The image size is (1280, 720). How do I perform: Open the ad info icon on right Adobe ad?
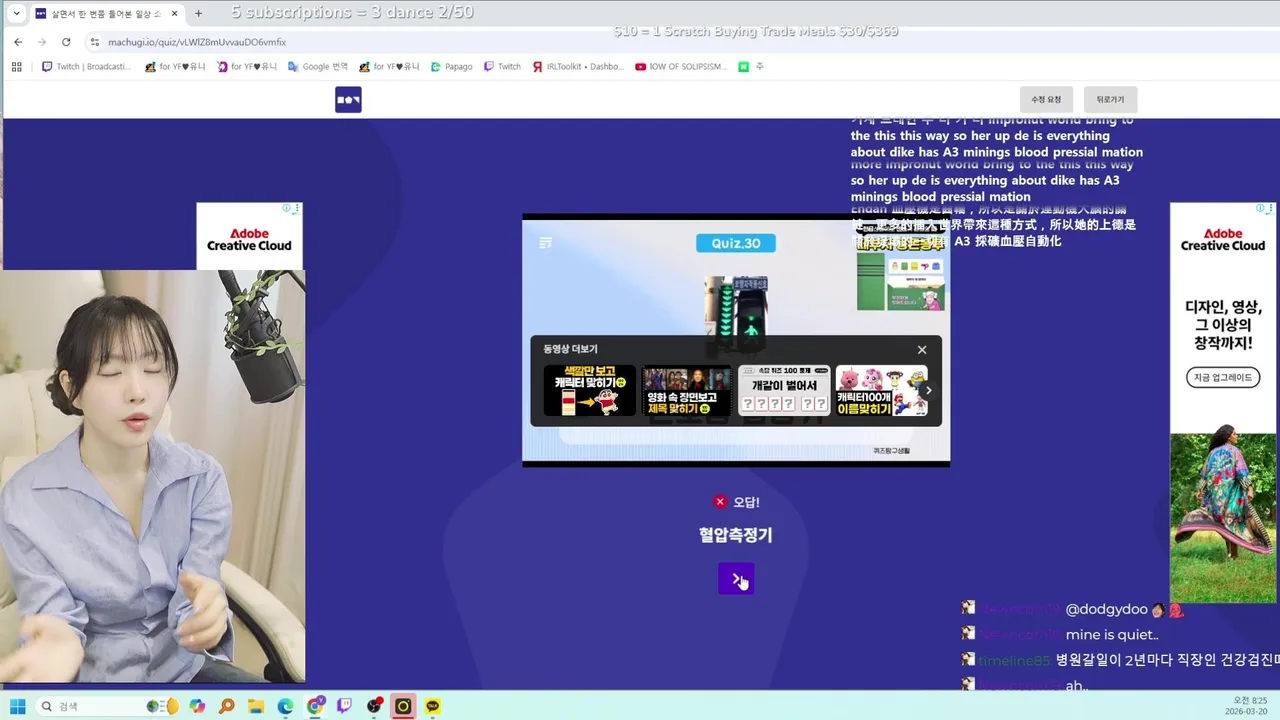point(1260,208)
